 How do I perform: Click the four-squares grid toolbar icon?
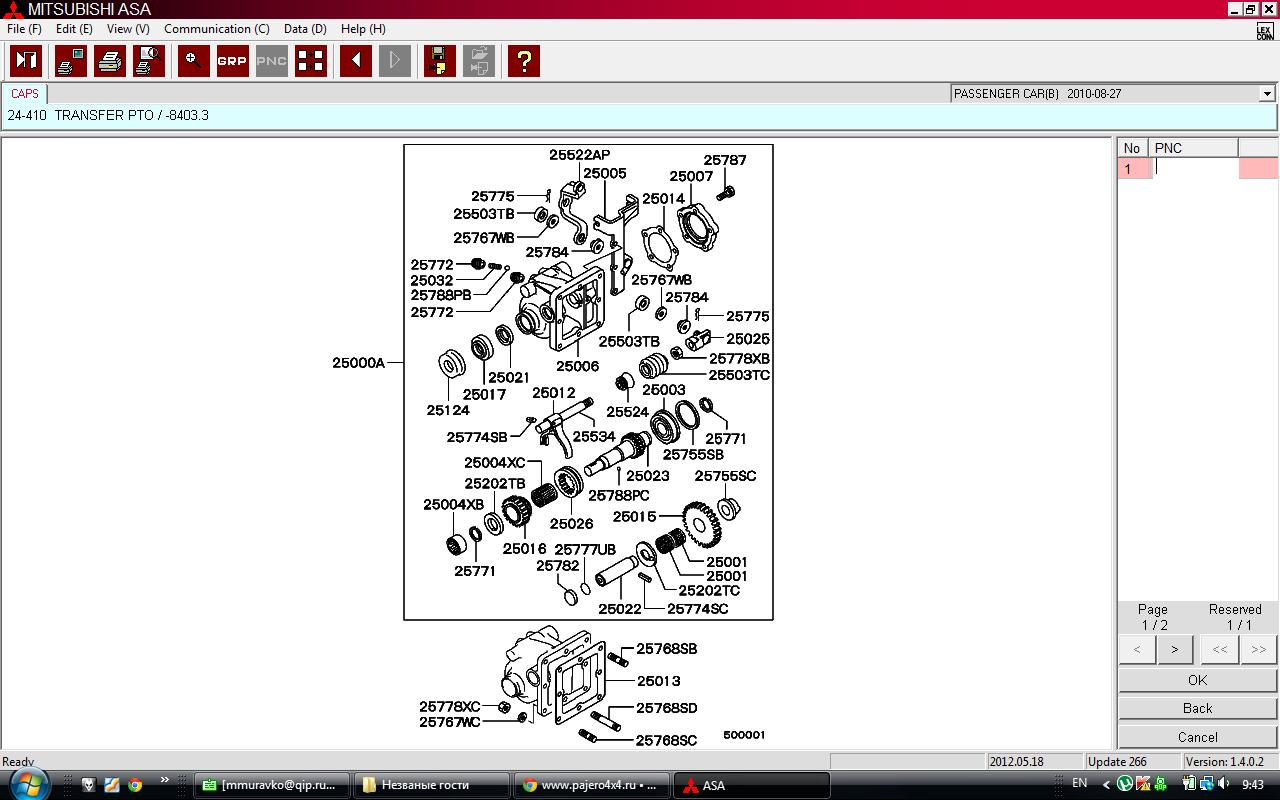pyautogui.click(x=311, y=61)
